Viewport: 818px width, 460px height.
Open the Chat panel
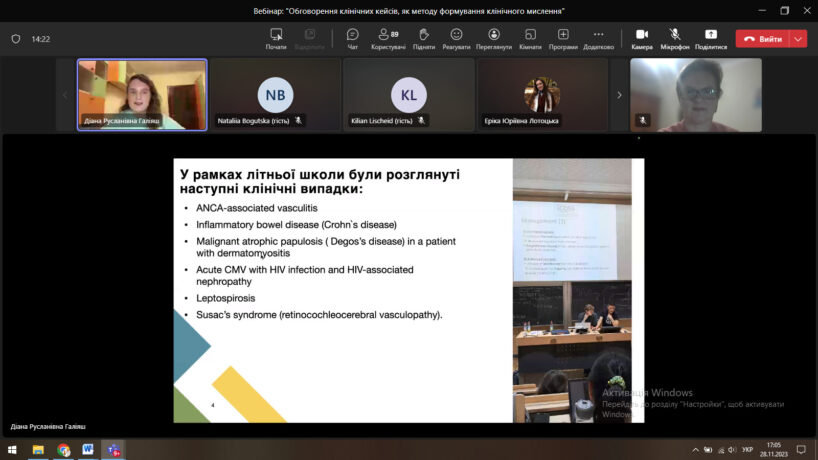point(352,38)
